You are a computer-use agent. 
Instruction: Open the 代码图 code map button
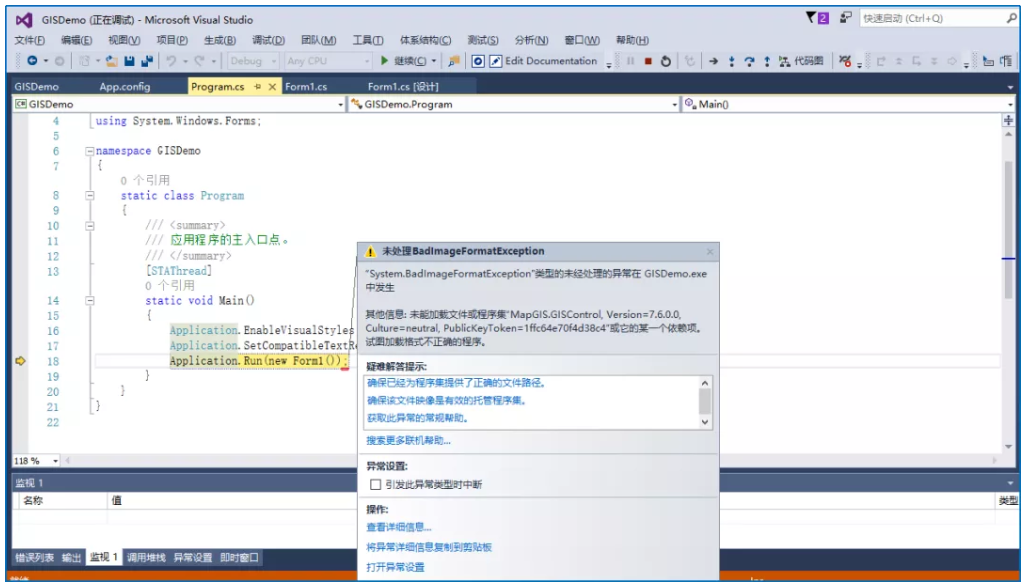(801, 61)
